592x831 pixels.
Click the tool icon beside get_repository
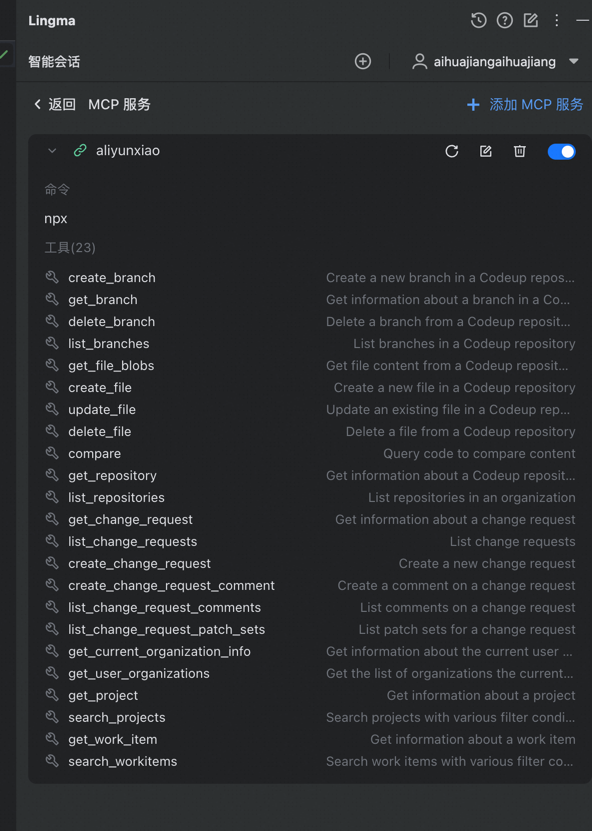pyautogui.click(x=52, y=475)
